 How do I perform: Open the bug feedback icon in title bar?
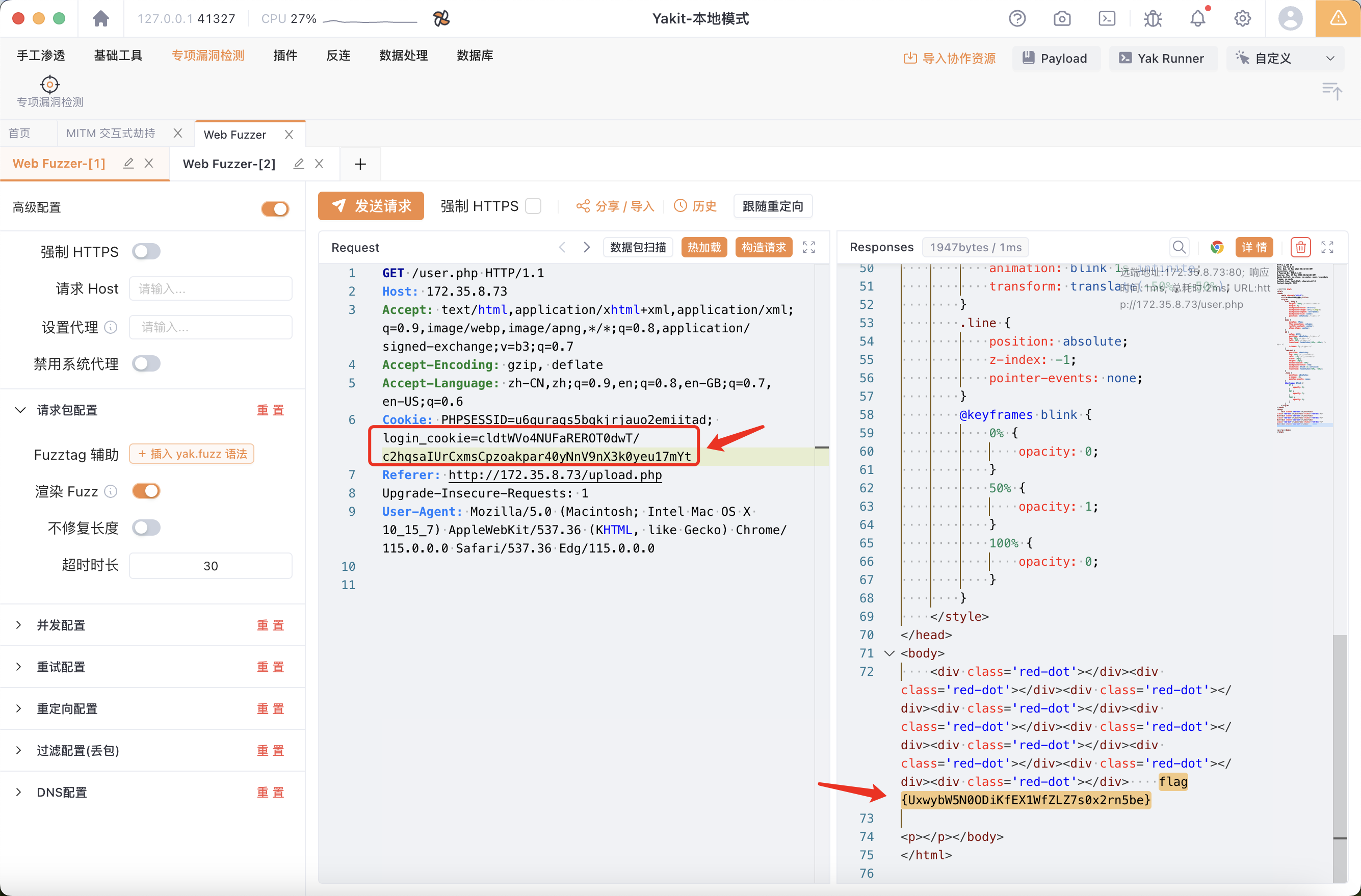click(1153, 18)
